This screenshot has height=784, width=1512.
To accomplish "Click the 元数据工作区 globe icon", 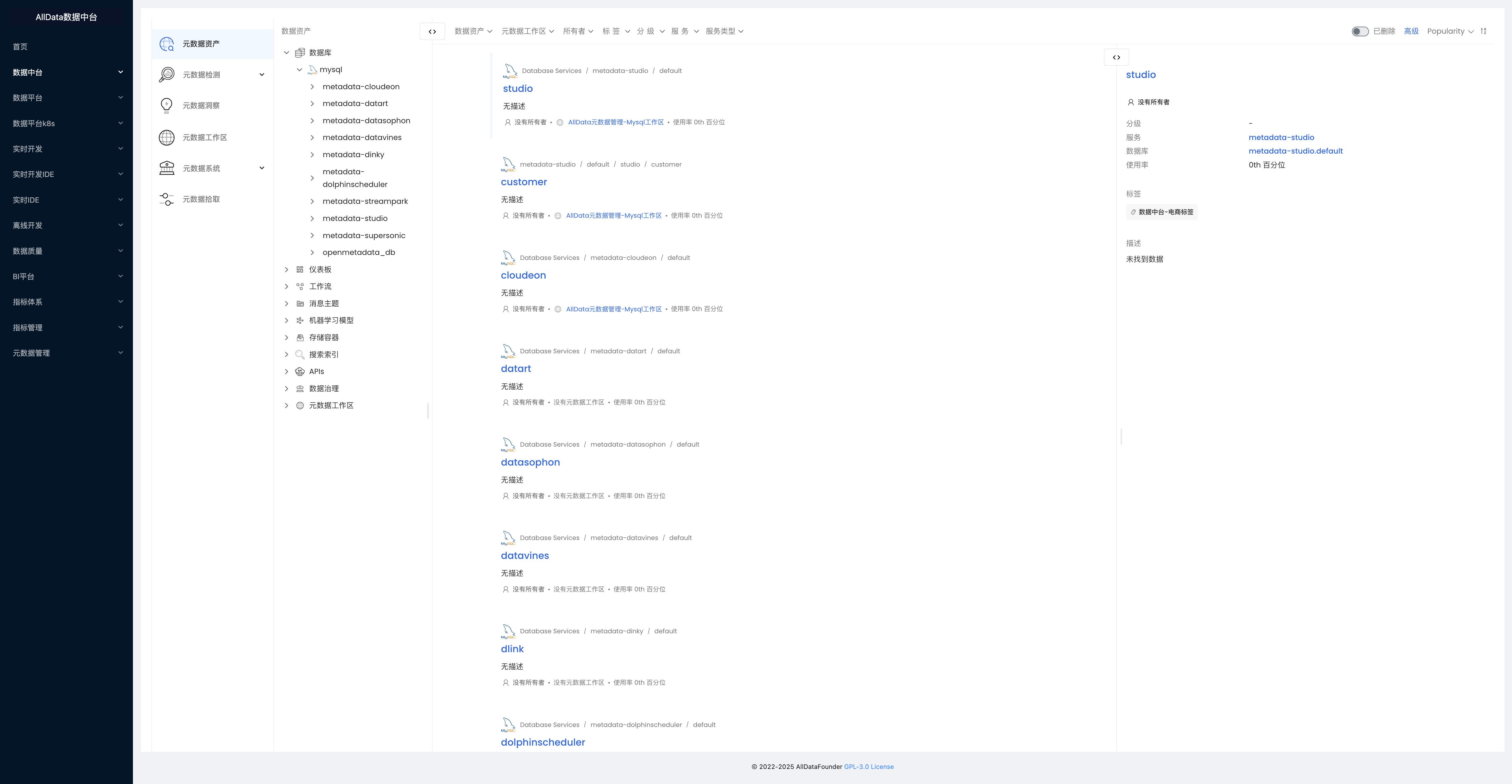I will coord(167,137).
